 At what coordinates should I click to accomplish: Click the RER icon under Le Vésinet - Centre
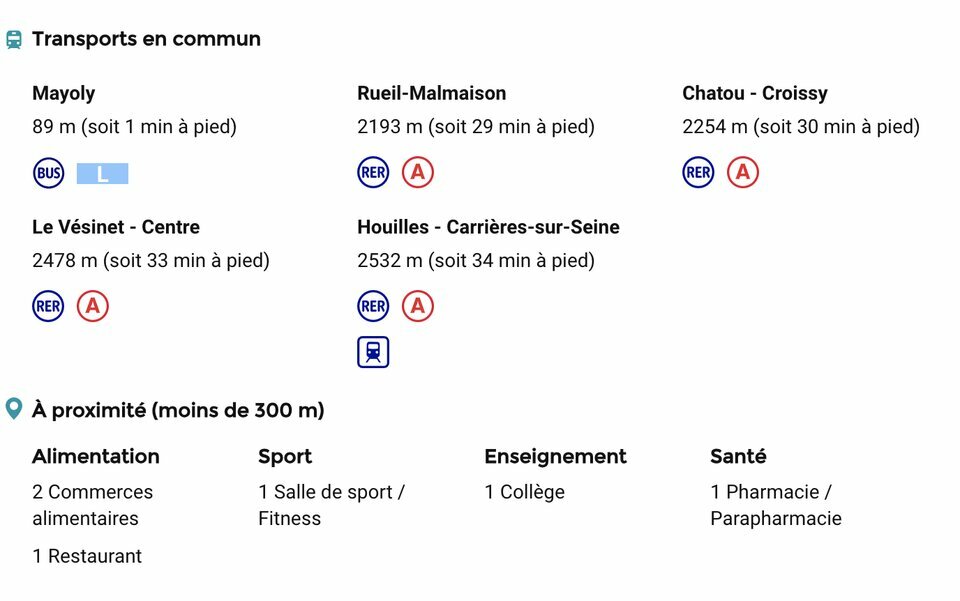pyautogui.click(x=48, y=306)
